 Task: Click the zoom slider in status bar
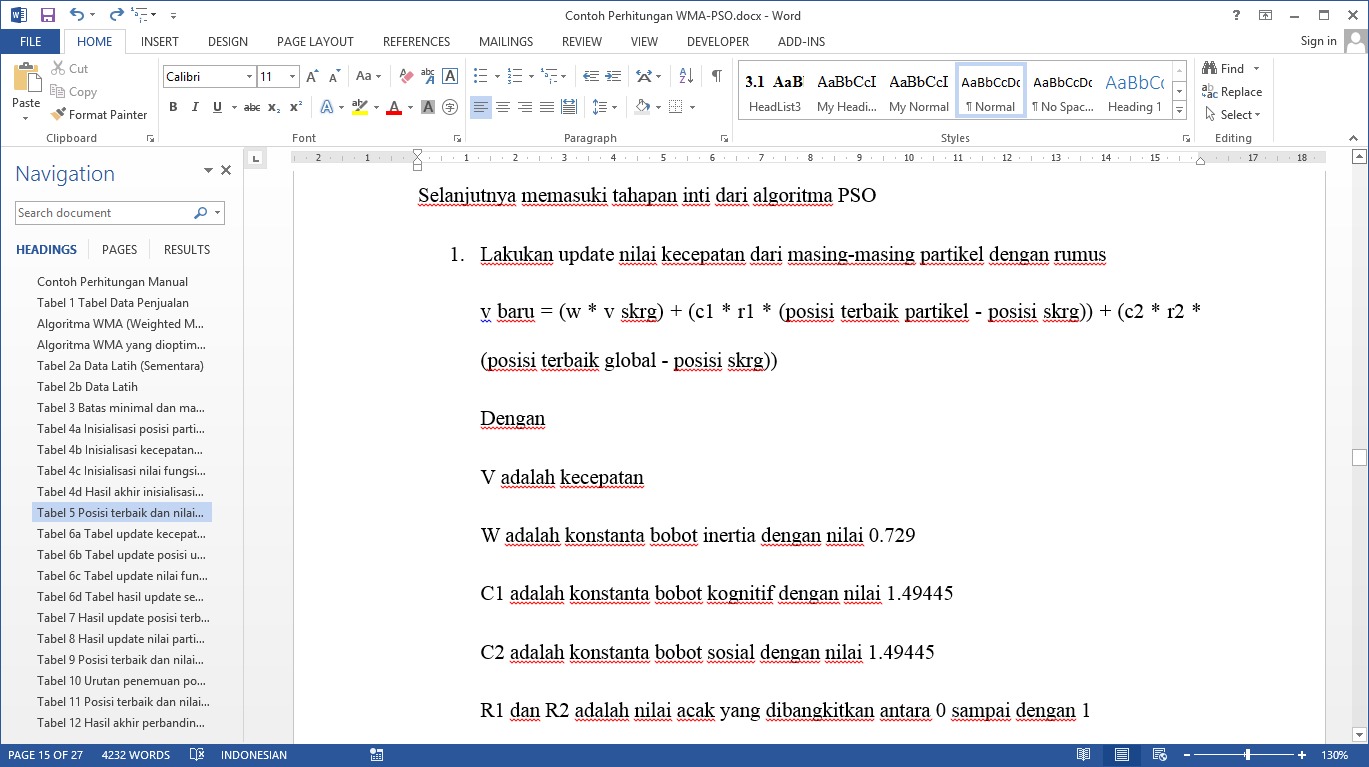[x=1247, y=755]
